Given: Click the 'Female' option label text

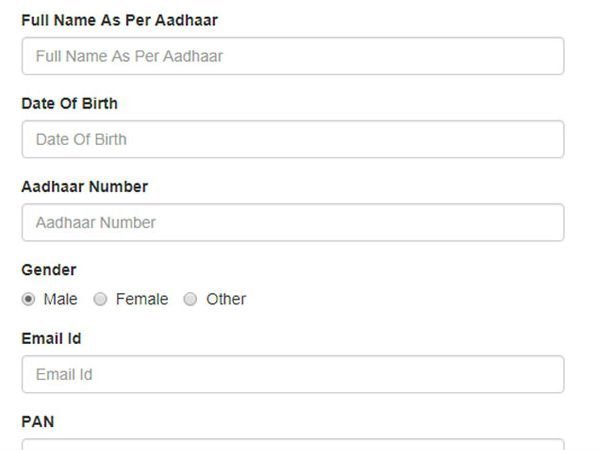Looking at the screenshot, I should tap(142, 299).
